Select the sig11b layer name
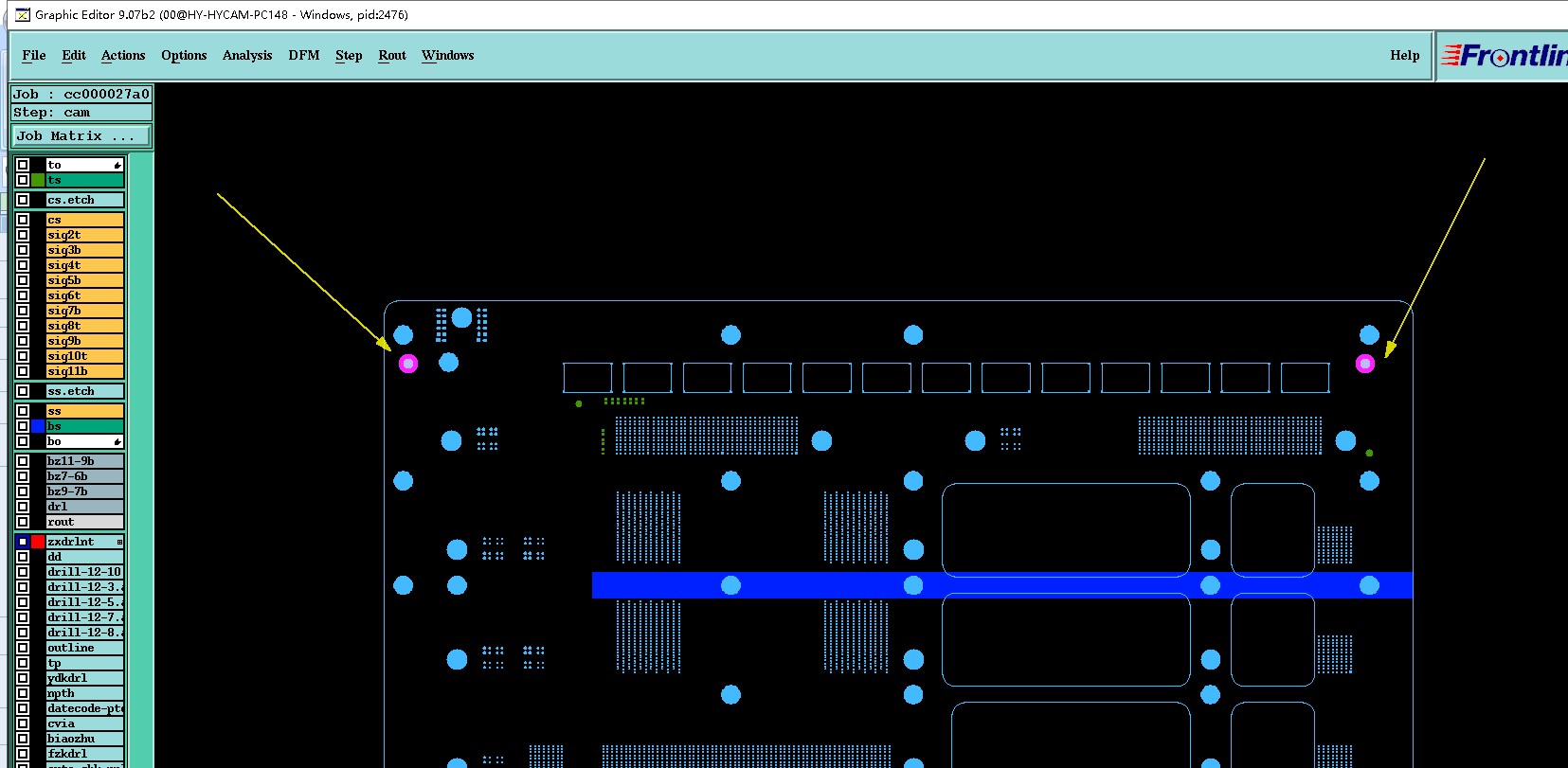This screenshot has width=1568, height=768. [85, 371]
